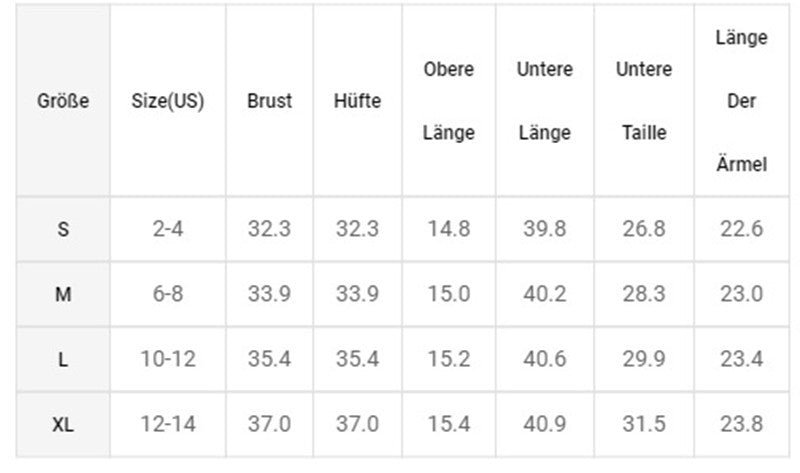Select the size XL row label
The image size is (800, 473).
63,425
